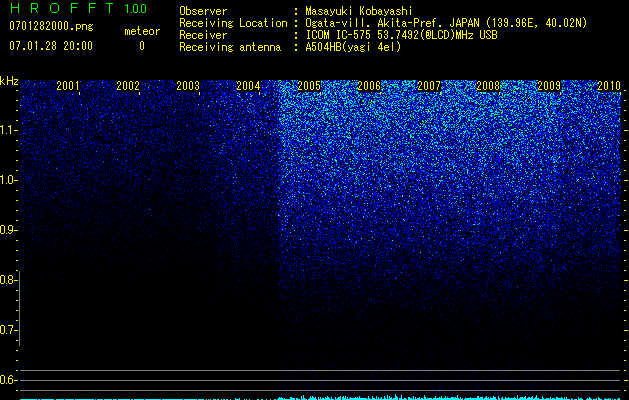Click the 1.0 kHz axis label
Screen dimensions: 629x400
[x=9, y=180]
